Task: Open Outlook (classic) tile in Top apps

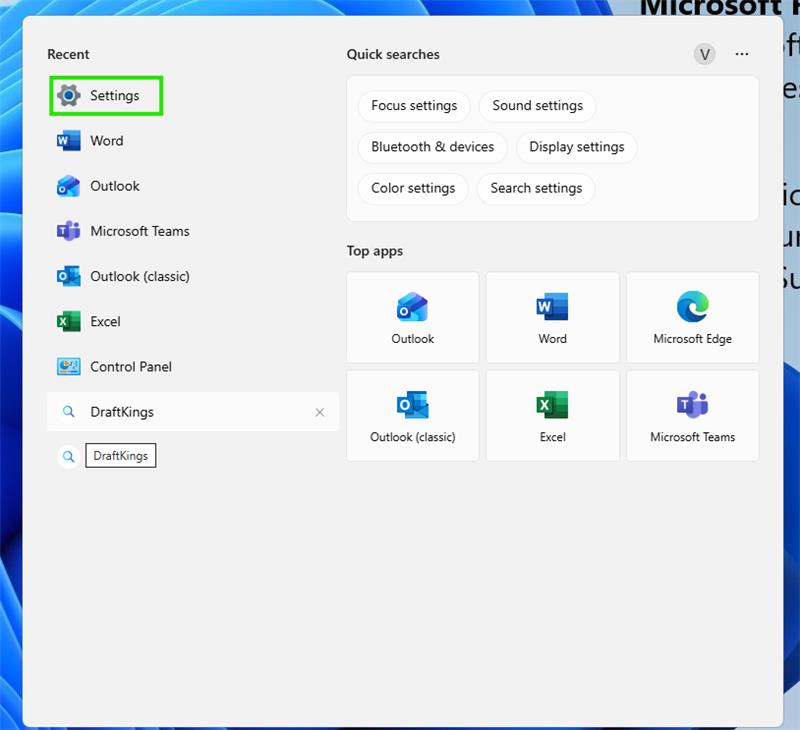Action: coord(413,416)
